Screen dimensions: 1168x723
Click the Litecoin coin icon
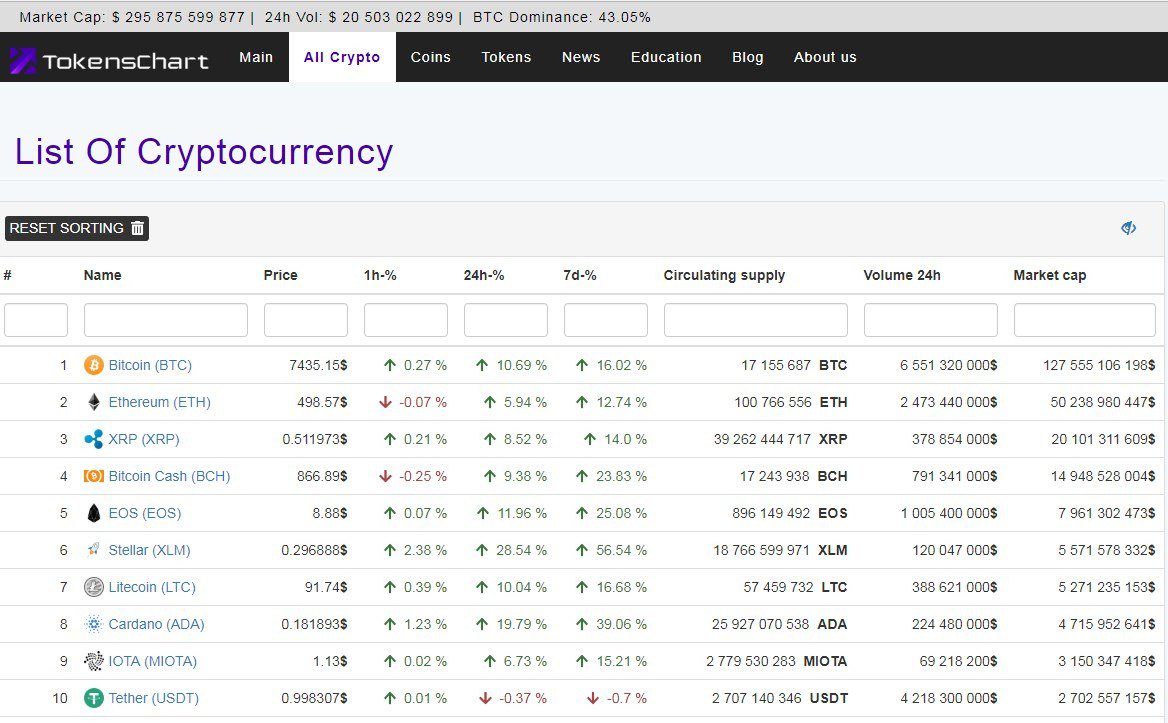(x=93, y=587)
